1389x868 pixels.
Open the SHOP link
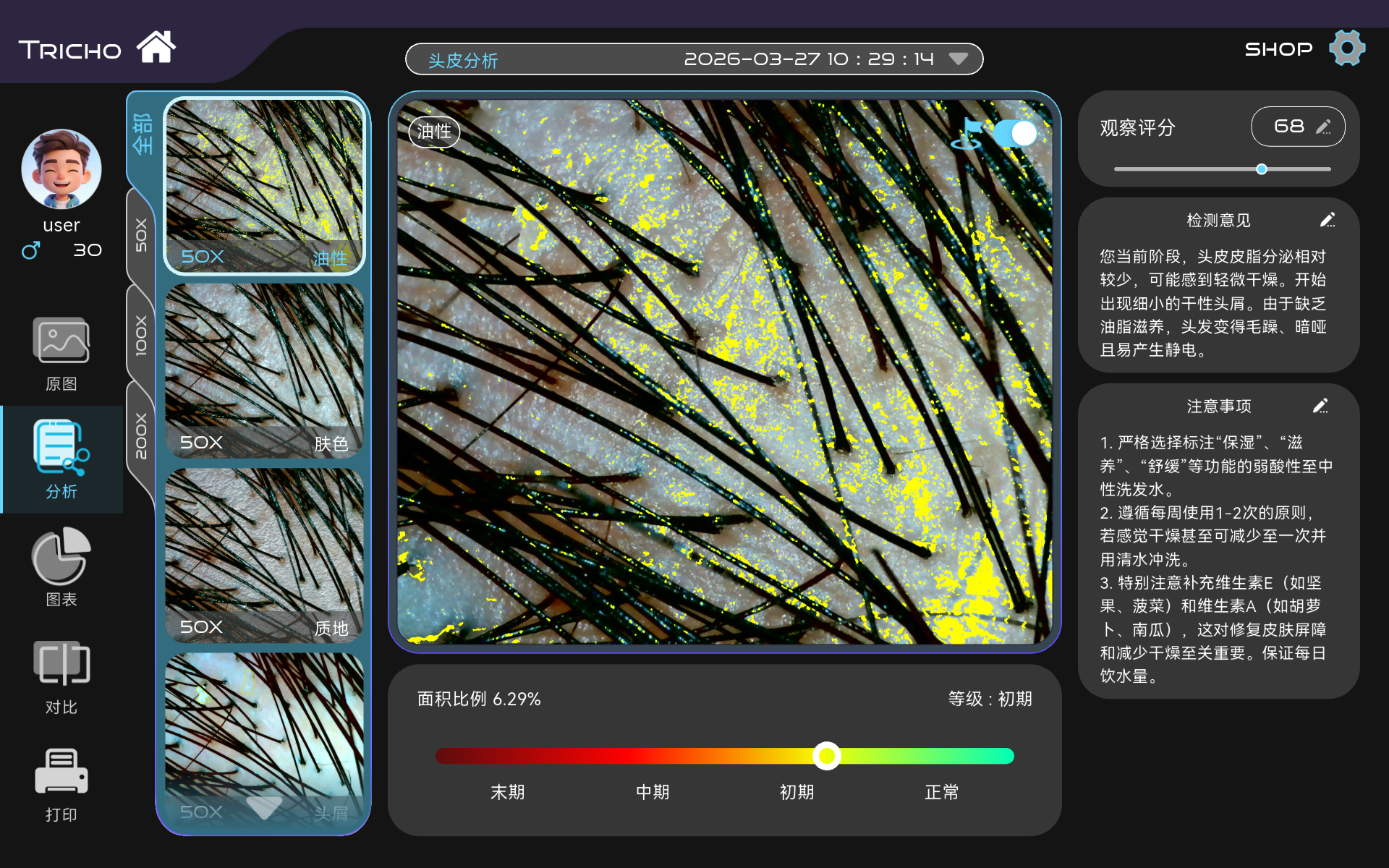click(1278, 49)
